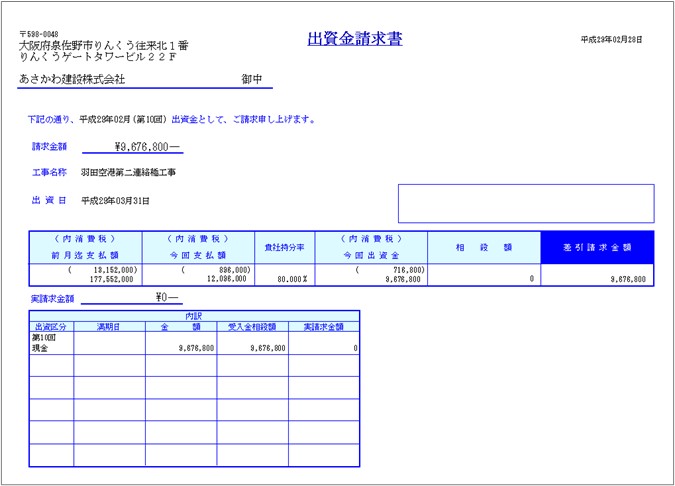This screenshot has width=675, height=486.
Task: Click the 内訳 breakdown table title
Action: point(195,316)
